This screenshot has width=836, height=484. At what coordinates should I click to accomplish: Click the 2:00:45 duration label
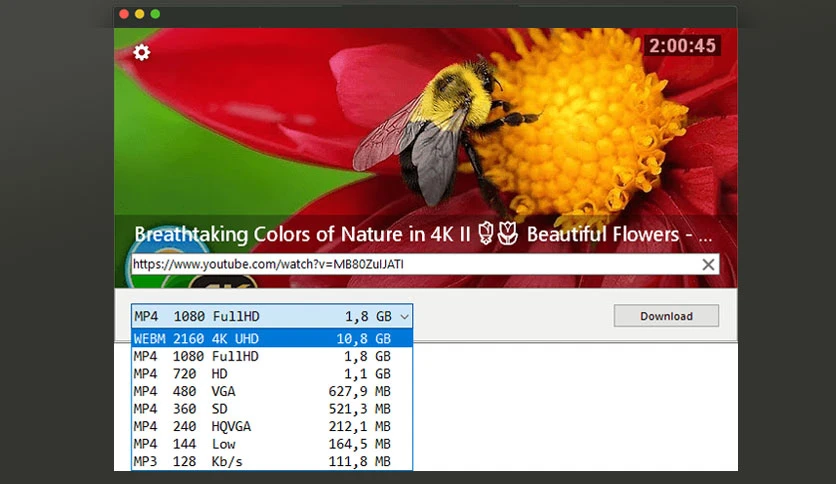point(682,46)
